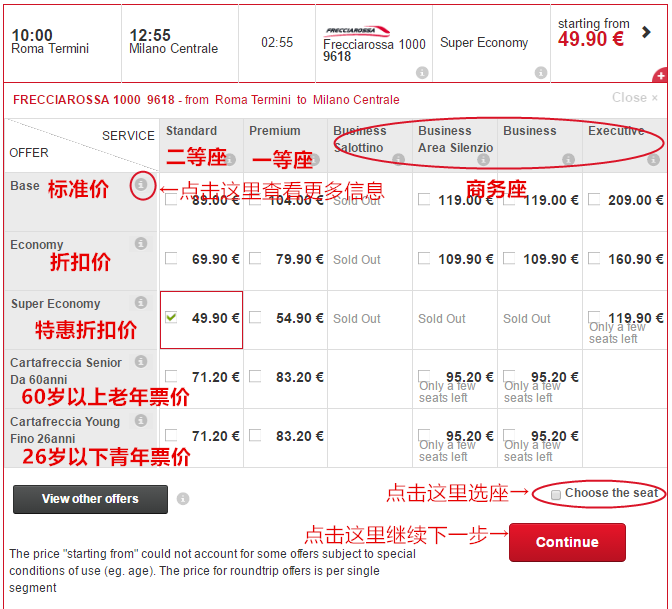Select Economy Standard 69.90 € checkbox
Viewport: 672px width, 609px height.
pos(171,258)
